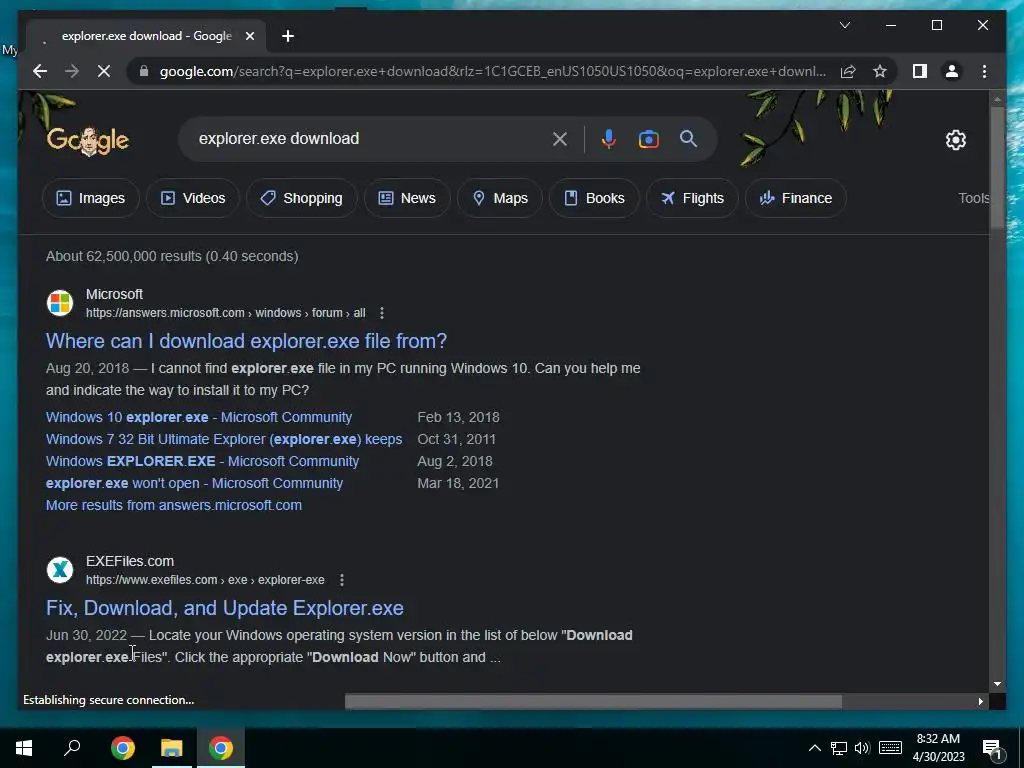Open Google quick settings gear
The width and height of the screenshot is (1024, 768).
point(955,139)
